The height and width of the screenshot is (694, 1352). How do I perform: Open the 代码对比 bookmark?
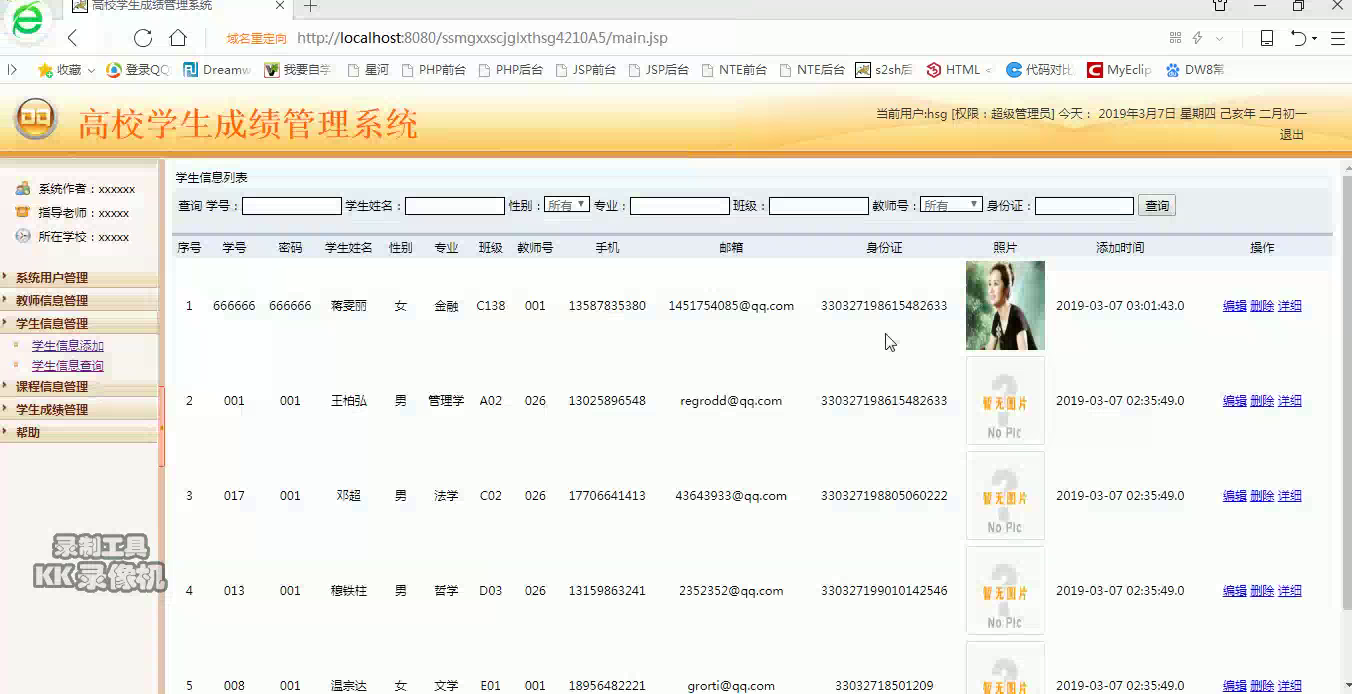(x=1040, y=70)
